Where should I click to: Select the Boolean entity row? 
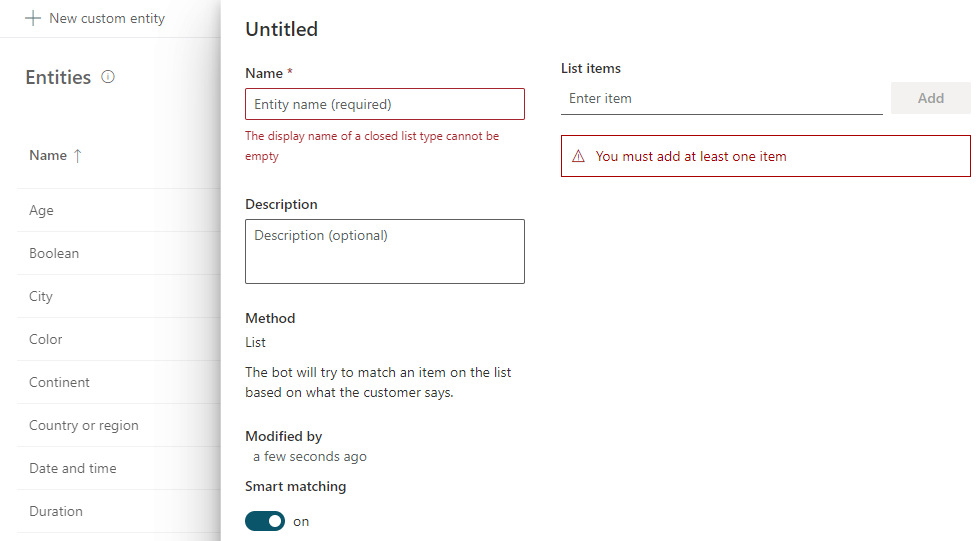point(119,254)
